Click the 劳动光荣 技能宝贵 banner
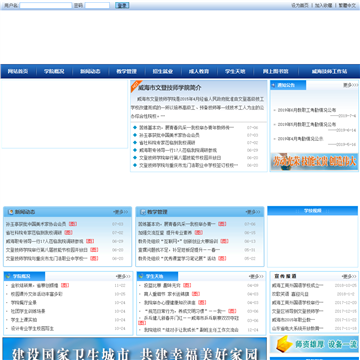The height and width of the screenshot is (360, 360). pos(314,162)
